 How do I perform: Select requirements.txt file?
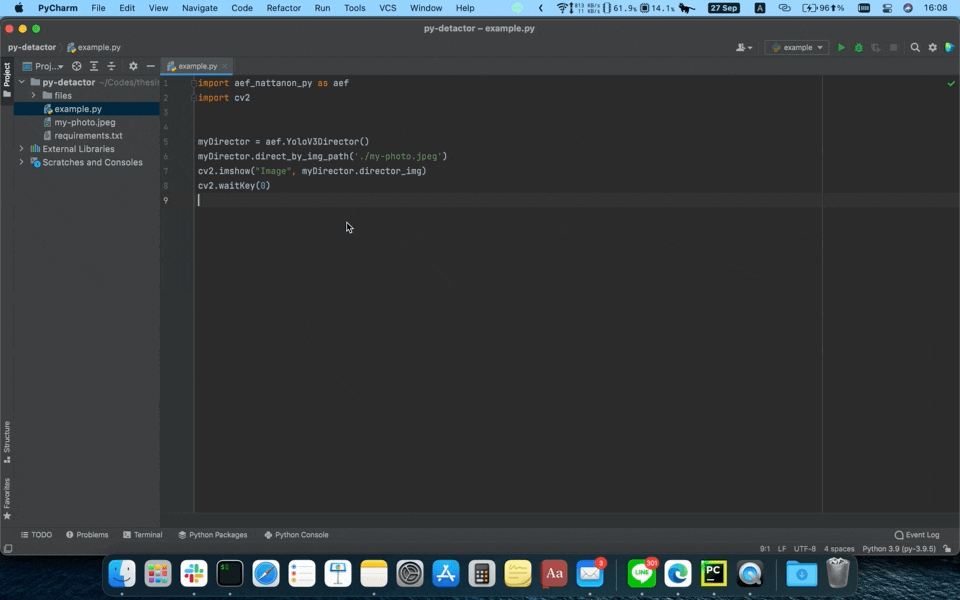[x=88, y=136]
